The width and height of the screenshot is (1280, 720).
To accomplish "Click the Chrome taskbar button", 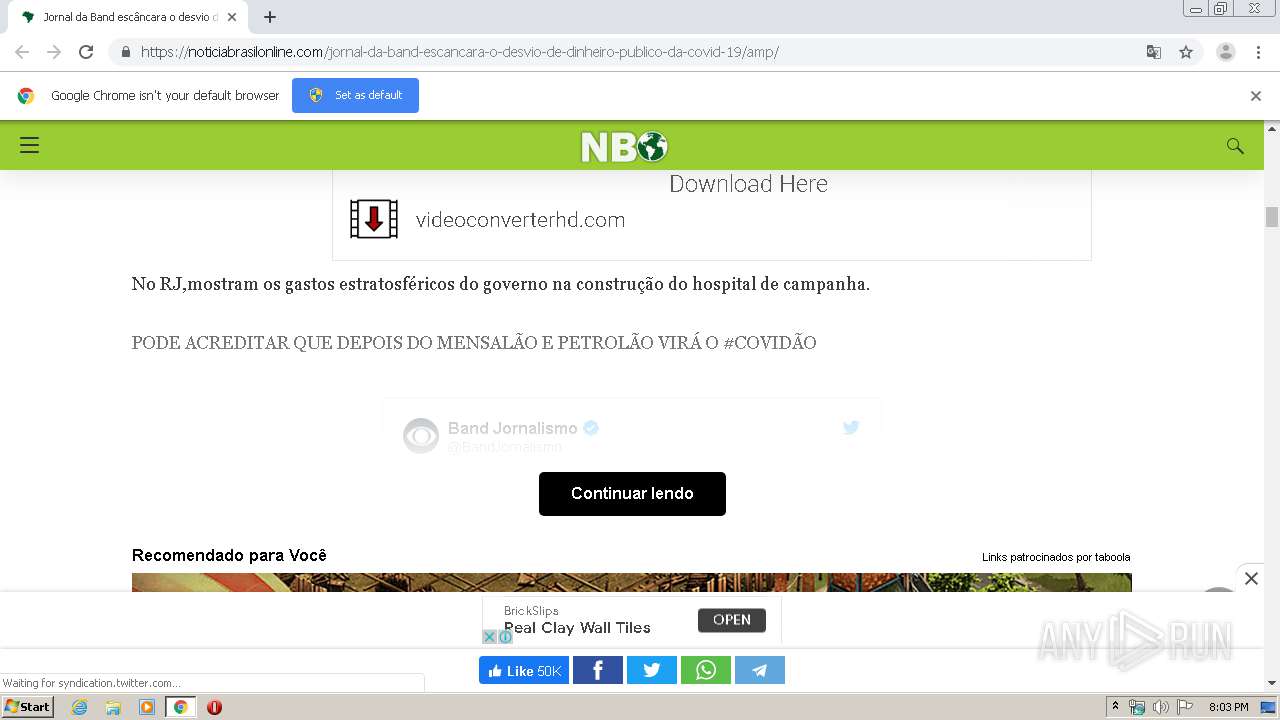I will coord(181,707).
